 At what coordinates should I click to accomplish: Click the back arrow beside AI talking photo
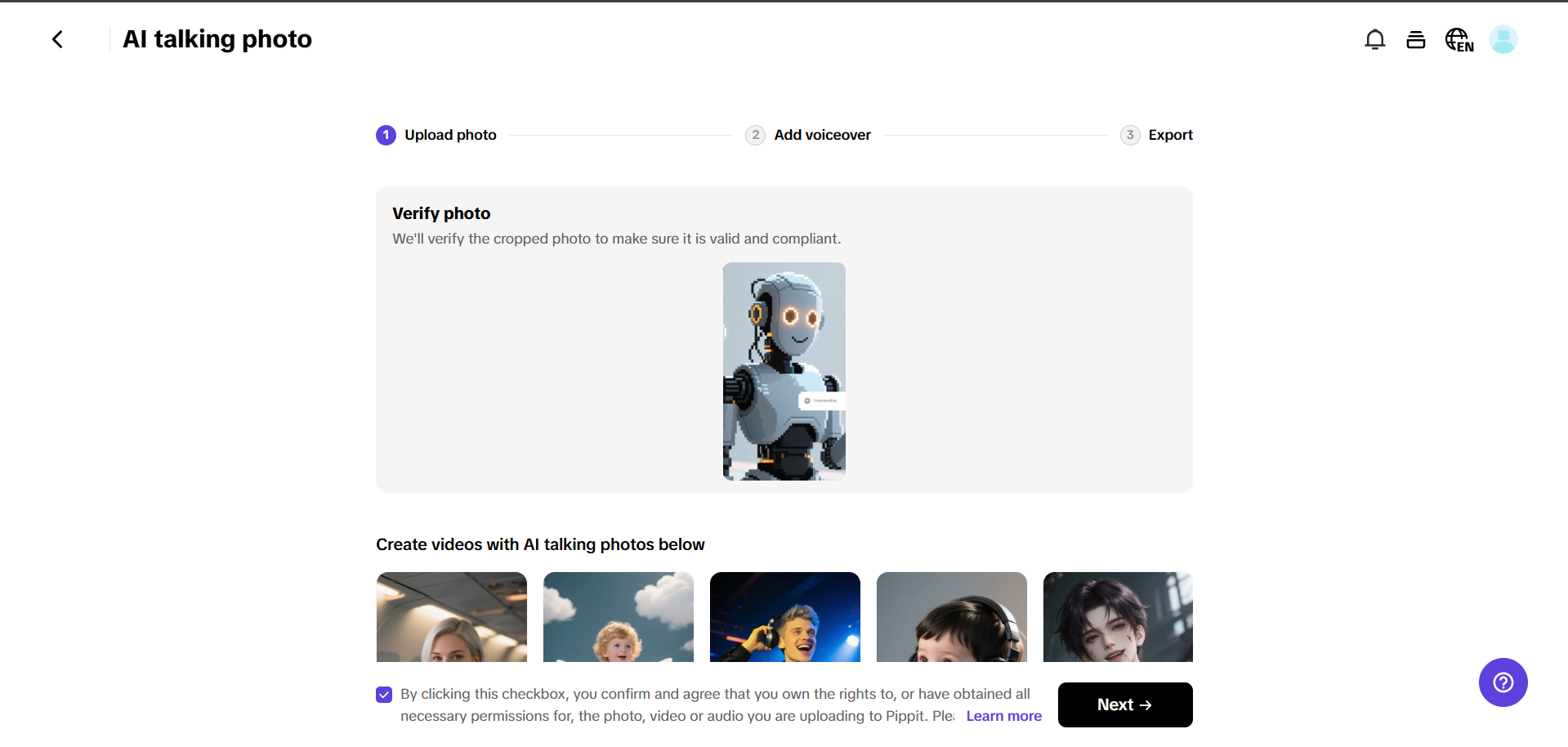point(57,38)
